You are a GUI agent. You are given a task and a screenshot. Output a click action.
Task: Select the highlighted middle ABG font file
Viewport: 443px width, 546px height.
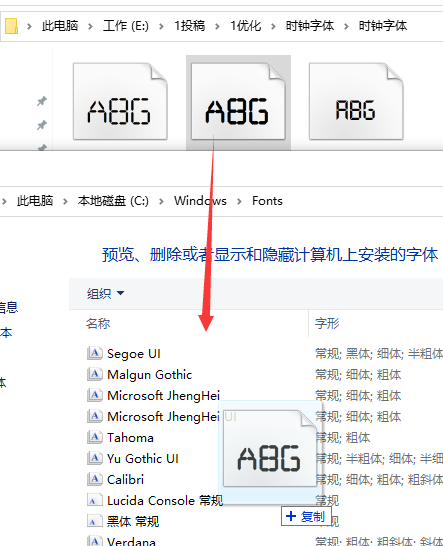(x=238, y=102)
